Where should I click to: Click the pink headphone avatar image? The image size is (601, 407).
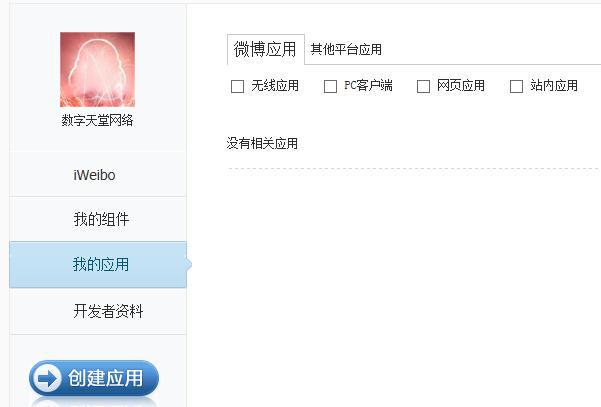point(97,69)
